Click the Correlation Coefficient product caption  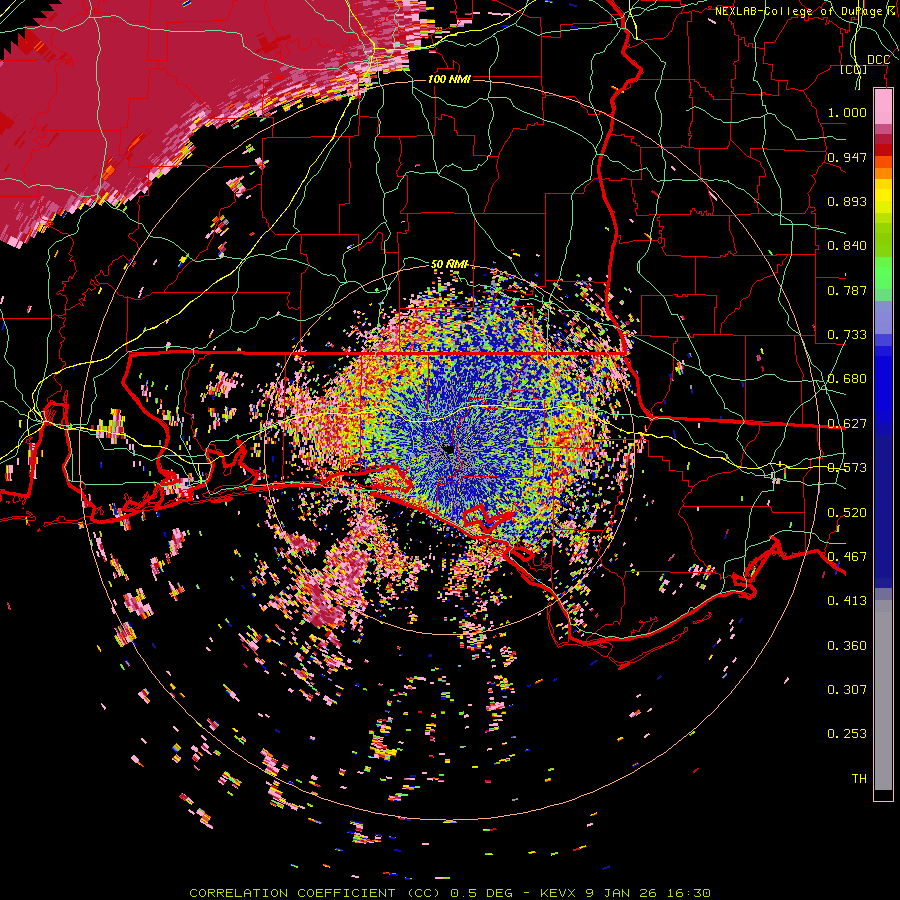point(450,893)
